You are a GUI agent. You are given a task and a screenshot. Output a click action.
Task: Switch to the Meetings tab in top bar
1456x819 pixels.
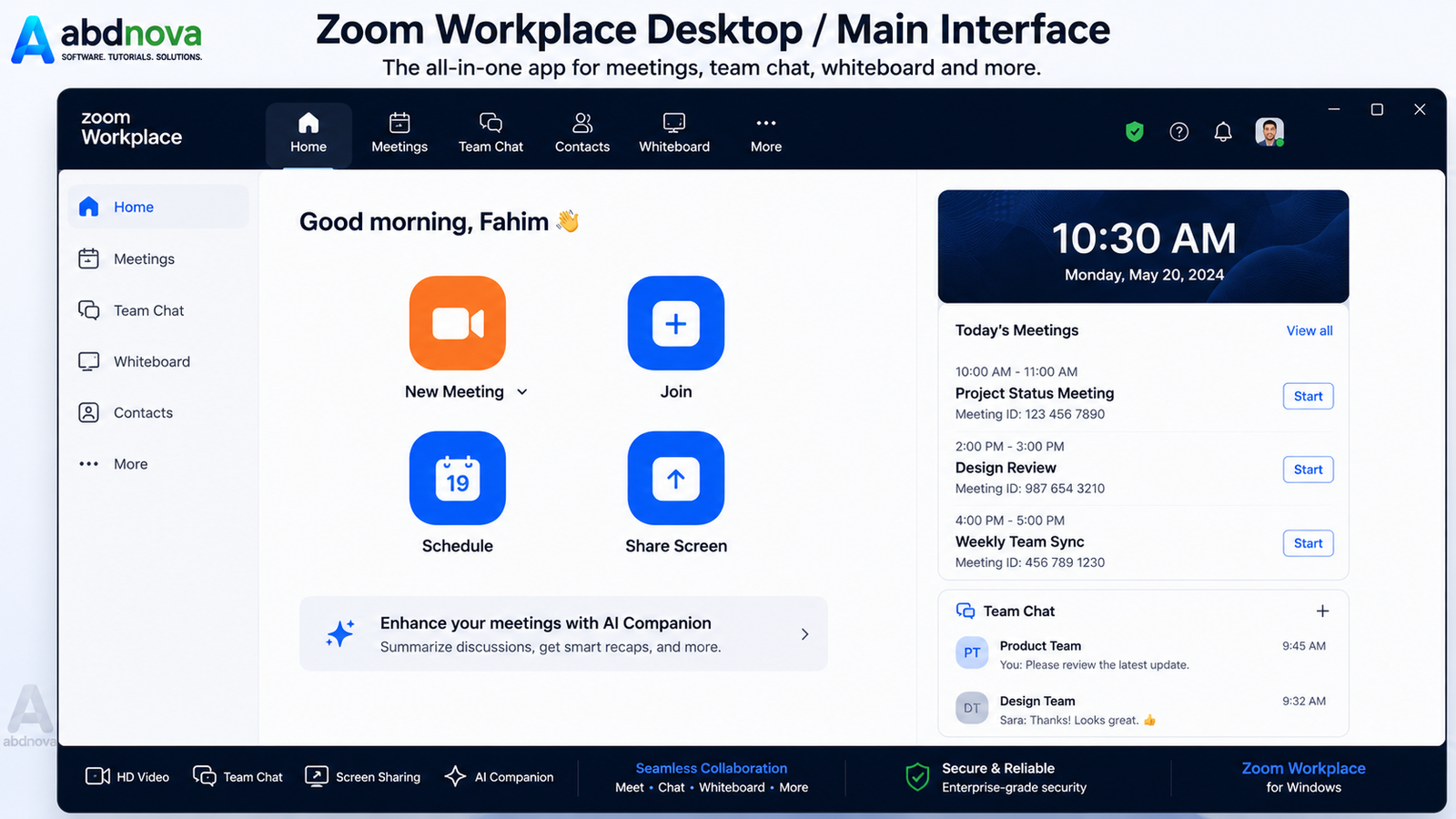pos(399,134)
